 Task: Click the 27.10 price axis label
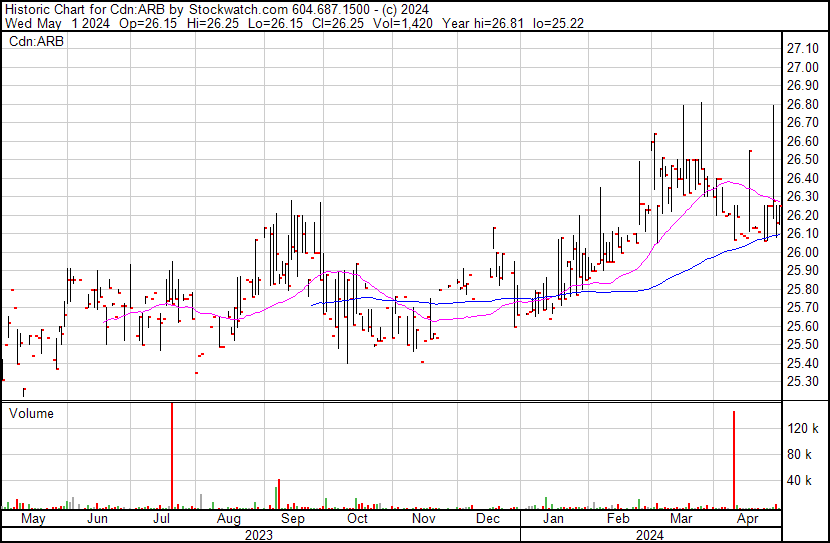[x=802, y=49]
